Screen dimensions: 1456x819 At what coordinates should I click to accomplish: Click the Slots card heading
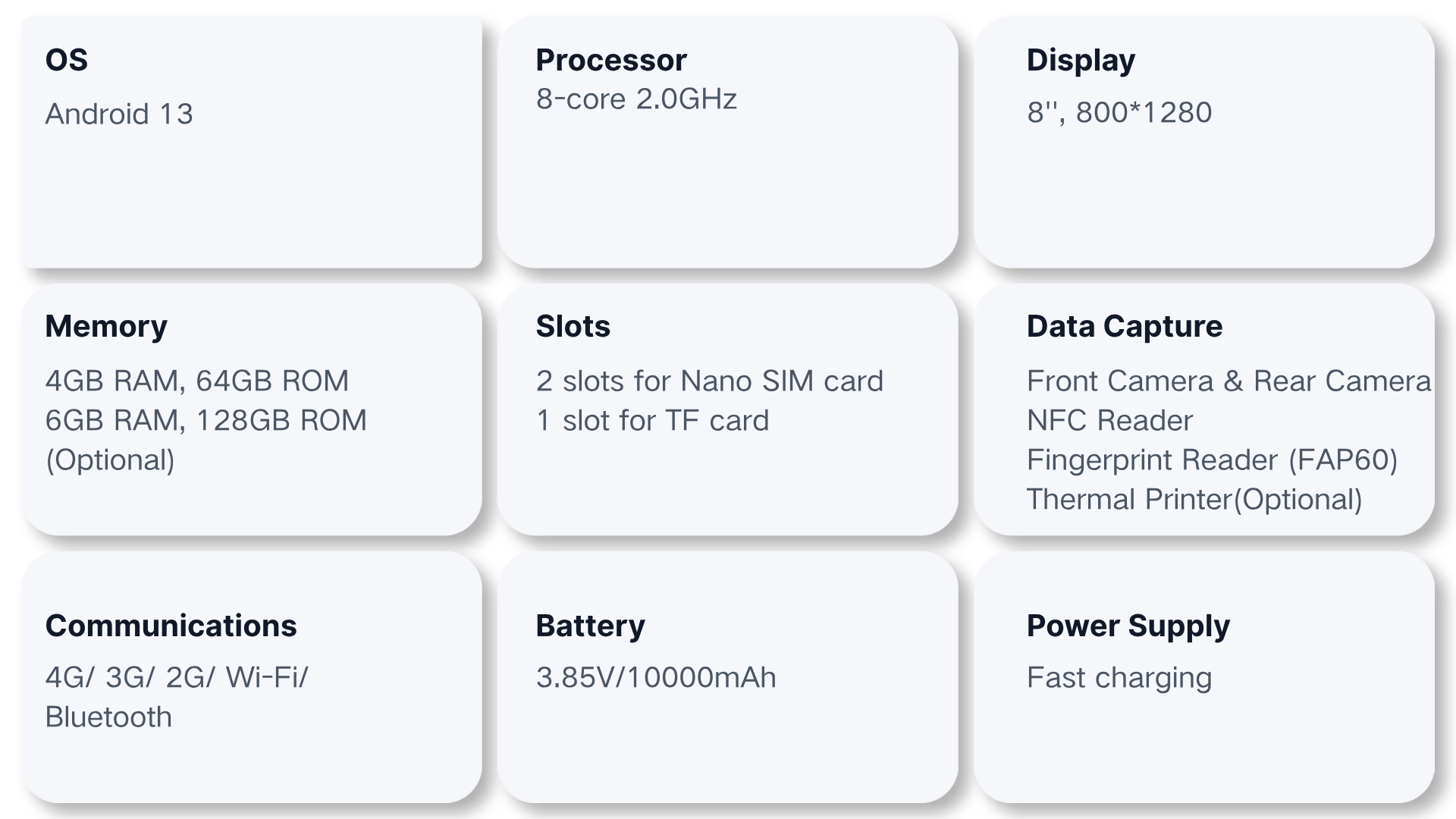click(x=573, y=326)
